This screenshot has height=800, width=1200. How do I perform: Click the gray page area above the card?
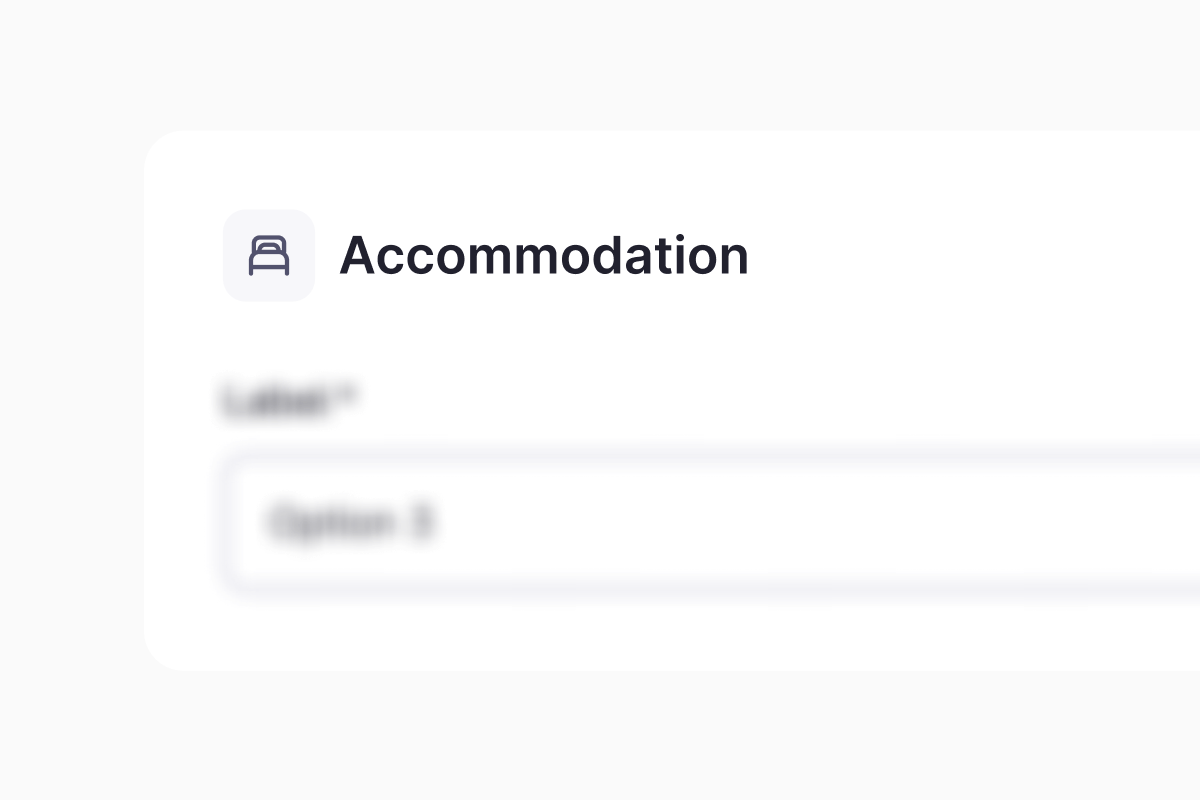[600, 60]
